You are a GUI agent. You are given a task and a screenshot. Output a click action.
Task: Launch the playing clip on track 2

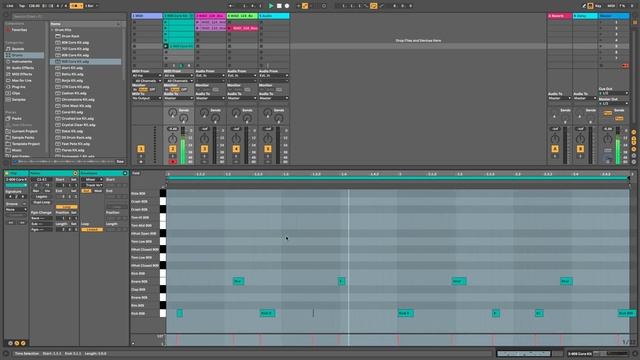click(x=166, y=46)
